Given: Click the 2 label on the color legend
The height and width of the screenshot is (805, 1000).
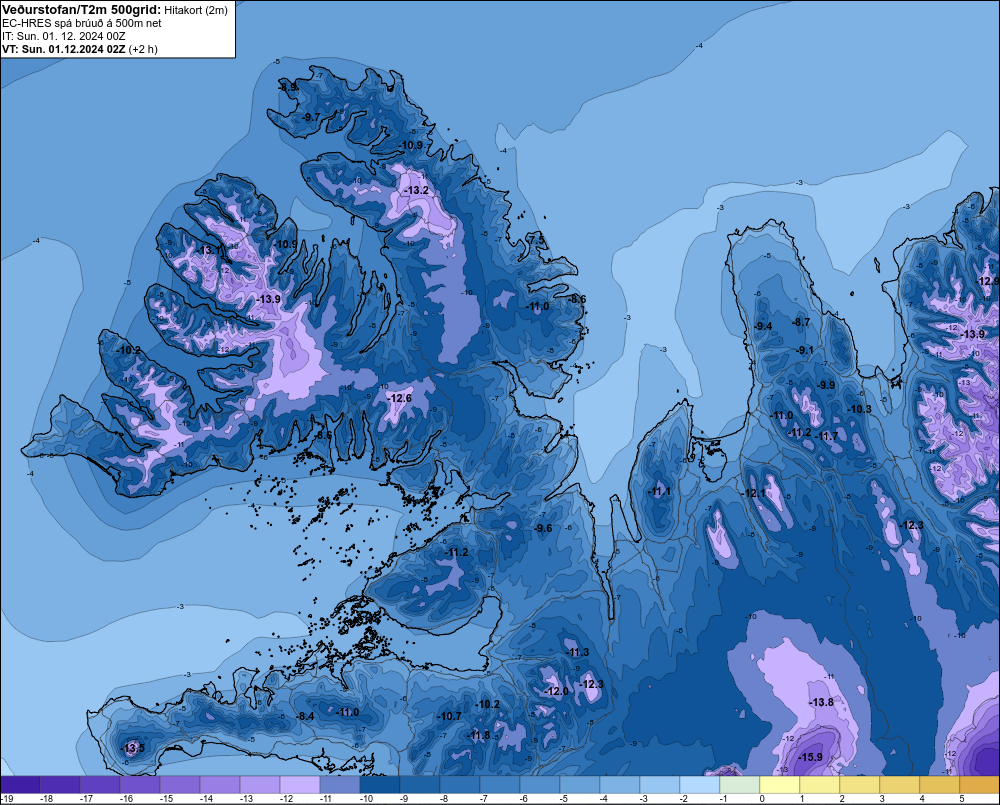Looking at the screenshot, I should (x=842, y=799).
